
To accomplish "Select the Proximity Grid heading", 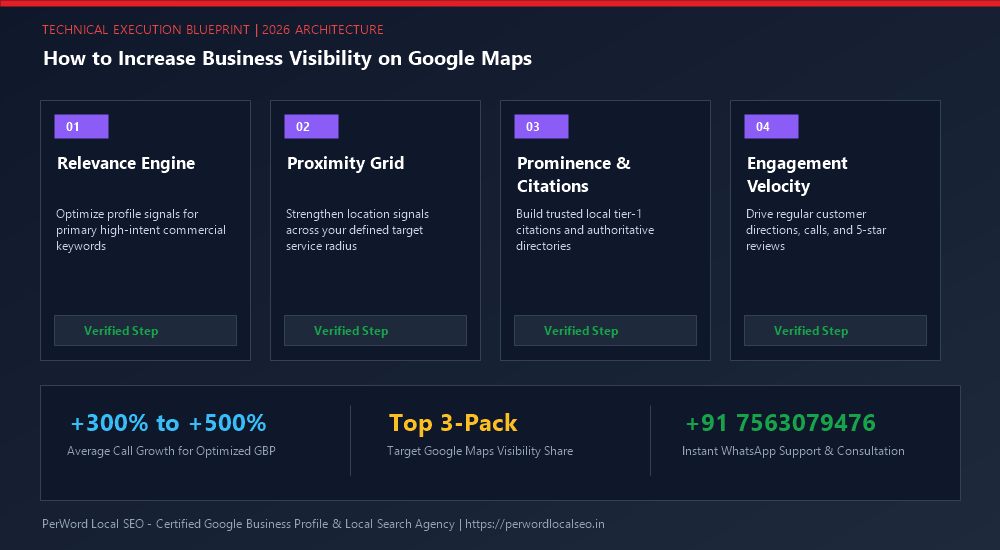I will (346, 163).
